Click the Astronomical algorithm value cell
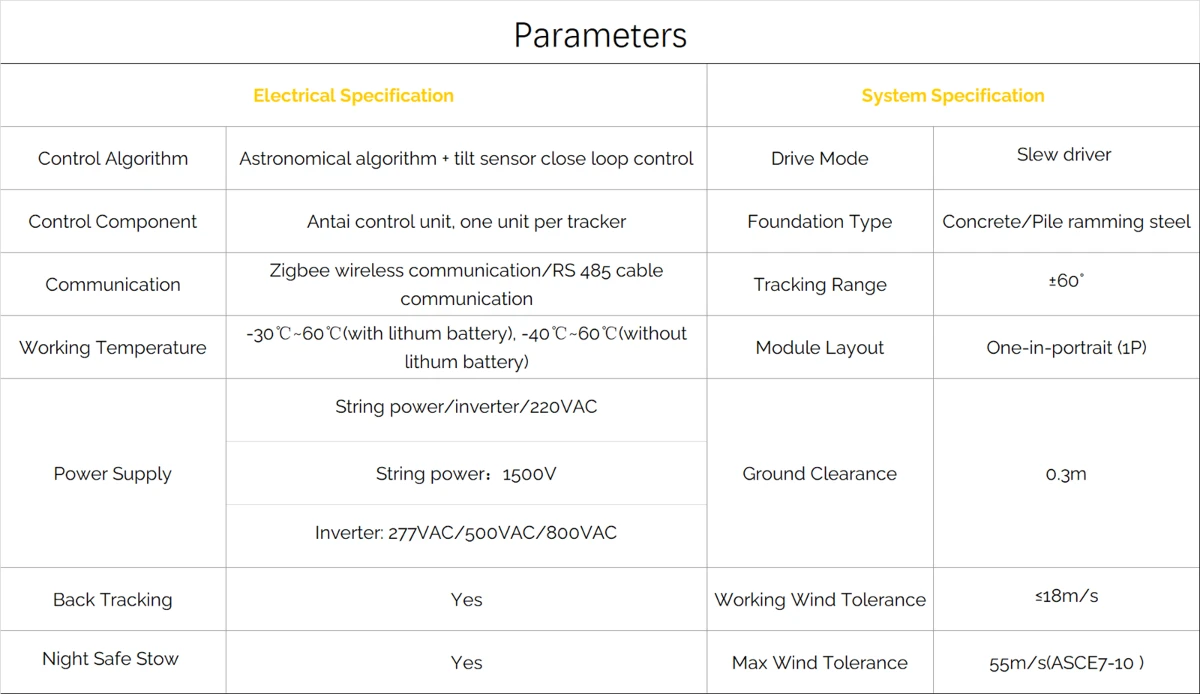The height and width of the screenshot is (694, 1200). point(466,158)
